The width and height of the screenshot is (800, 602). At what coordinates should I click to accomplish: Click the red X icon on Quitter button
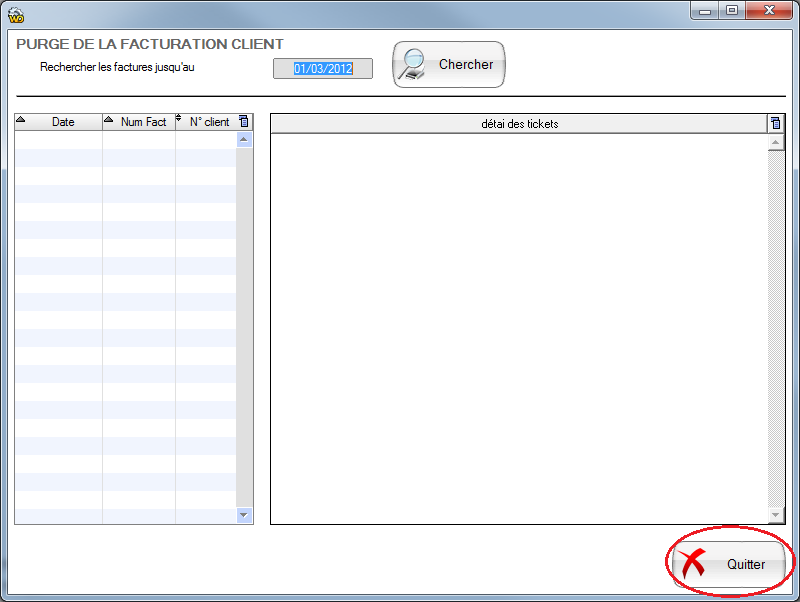click(x=694, y=562)
